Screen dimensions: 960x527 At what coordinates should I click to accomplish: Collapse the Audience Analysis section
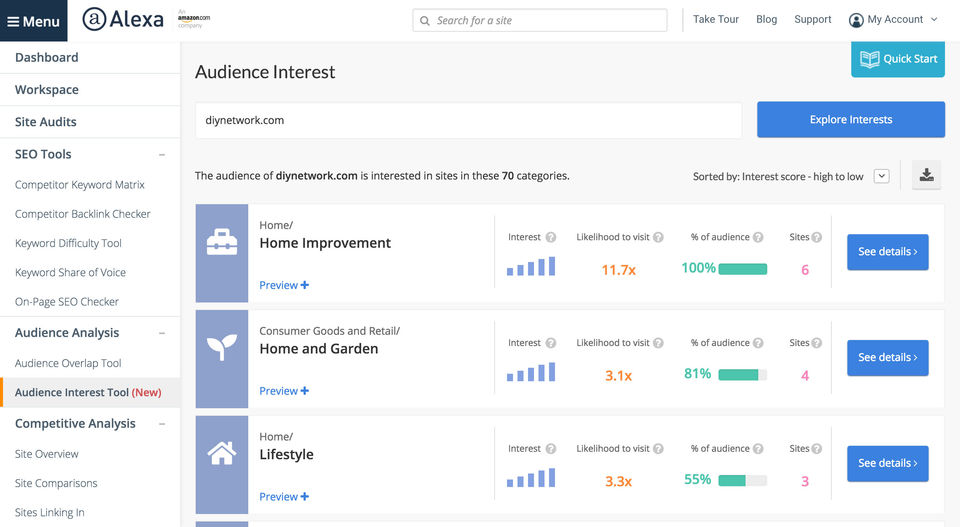tap(162, 333)
